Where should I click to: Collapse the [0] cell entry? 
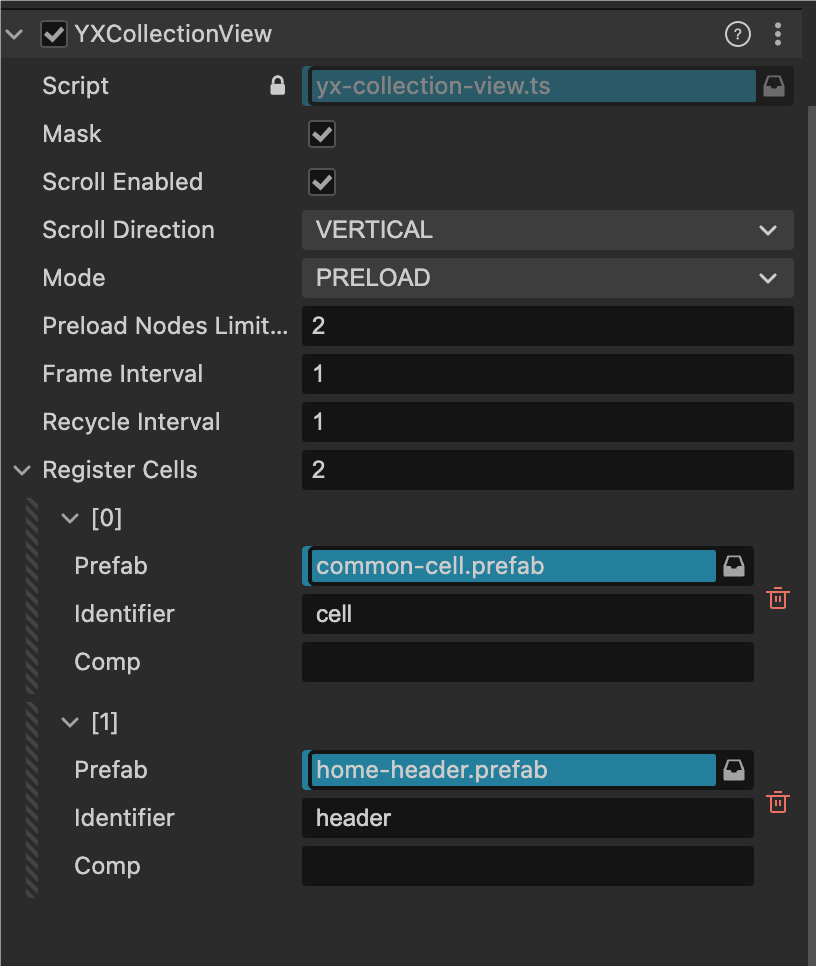point(70,518)
